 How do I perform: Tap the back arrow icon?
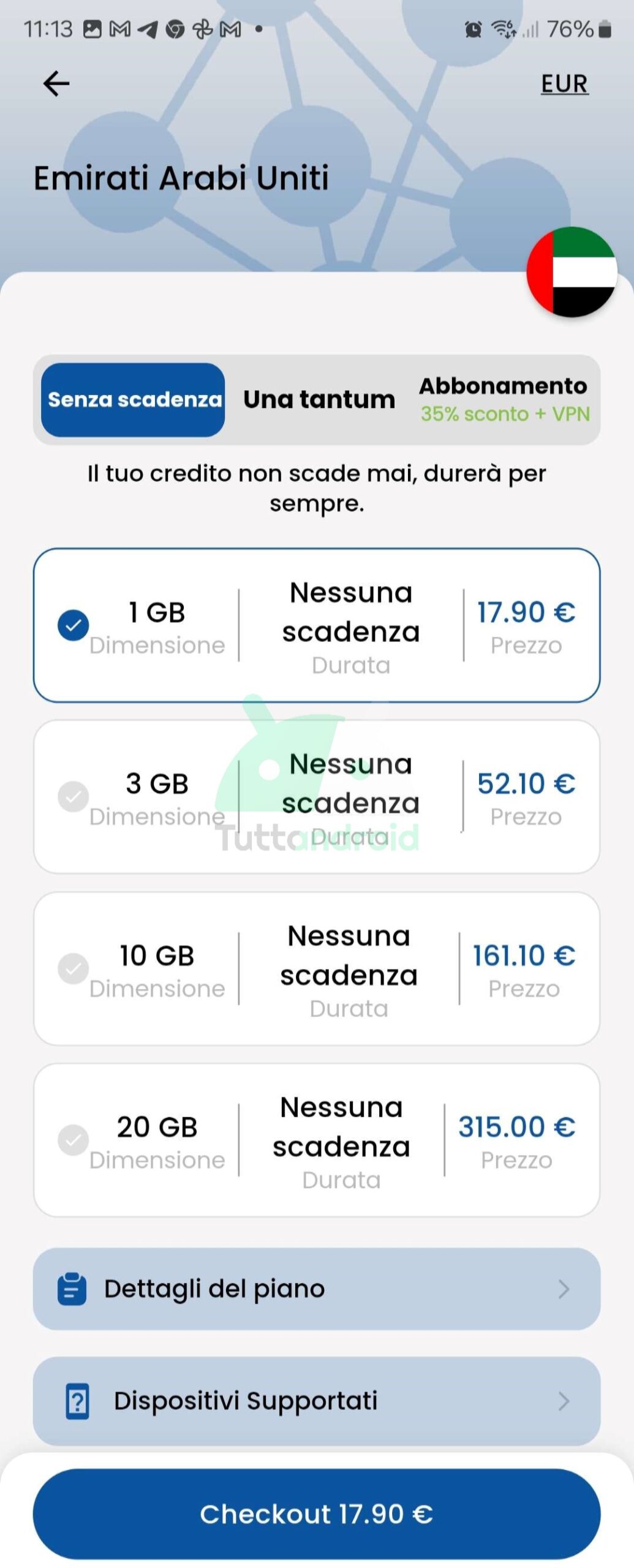pos(56,83)
